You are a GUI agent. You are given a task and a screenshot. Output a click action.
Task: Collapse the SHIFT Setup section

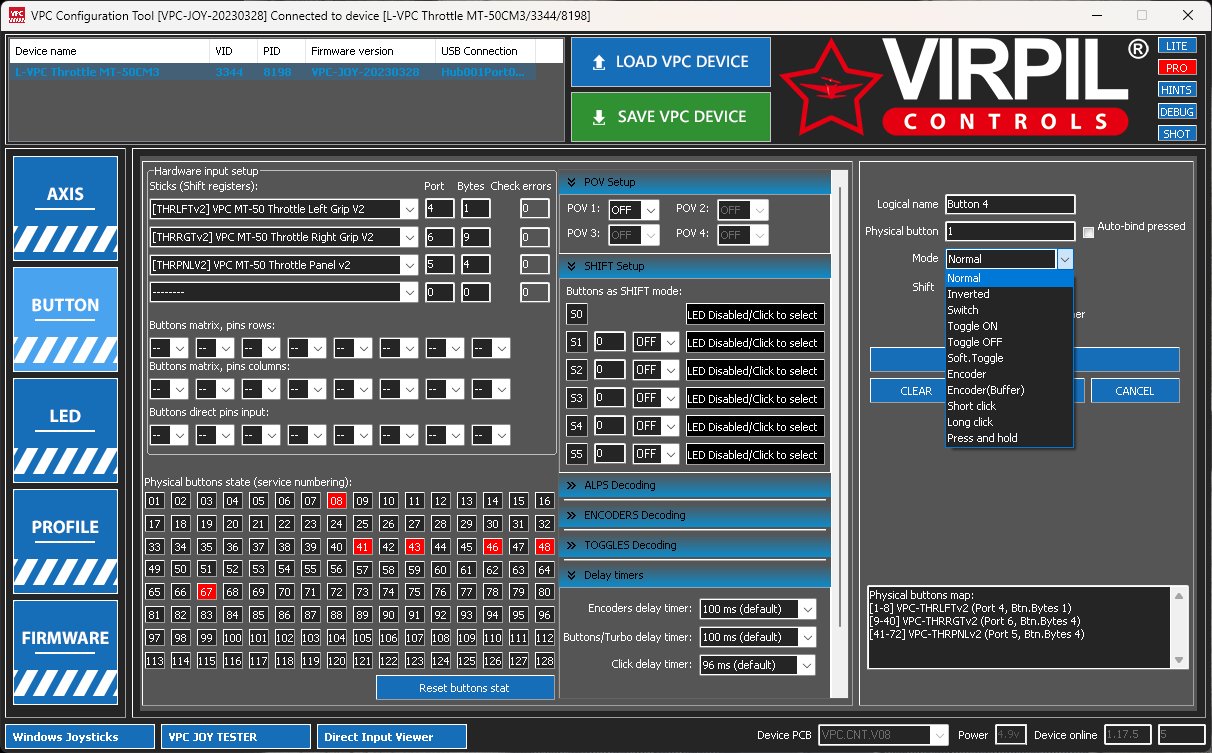coord(695,266)
